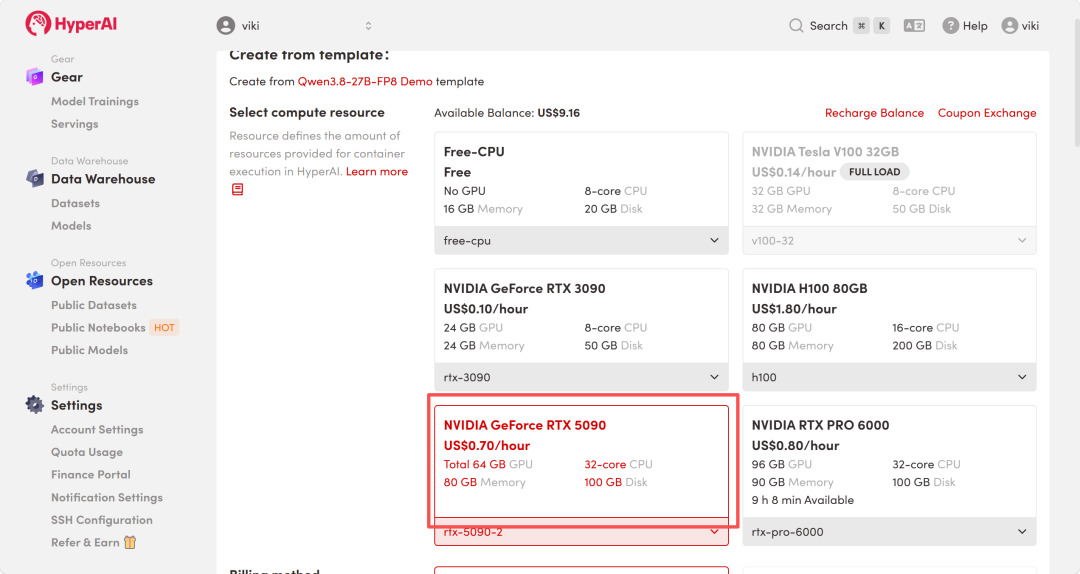Click the 'Total 64 GB GPU' text

coord(488,464)
